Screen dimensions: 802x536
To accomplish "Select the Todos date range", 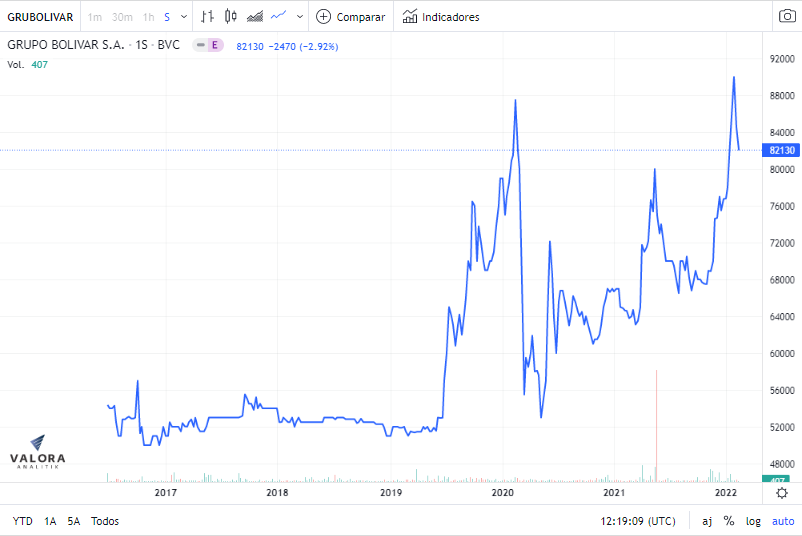I will [105, 521].
